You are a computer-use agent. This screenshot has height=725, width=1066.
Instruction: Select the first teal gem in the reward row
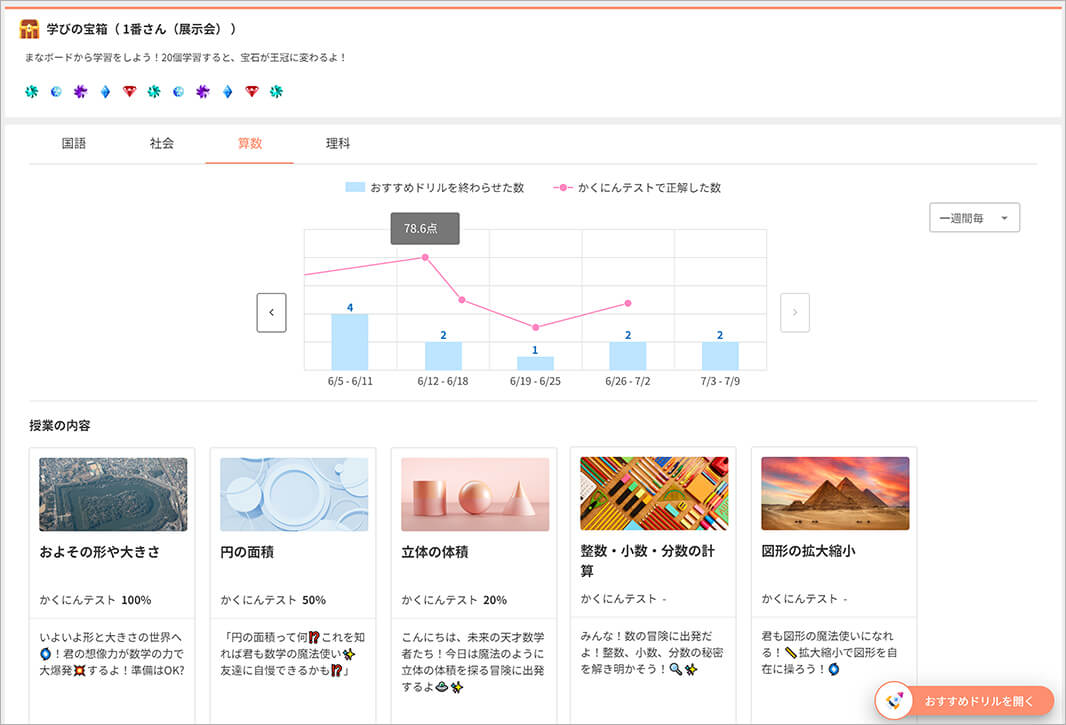coord(31,90)
